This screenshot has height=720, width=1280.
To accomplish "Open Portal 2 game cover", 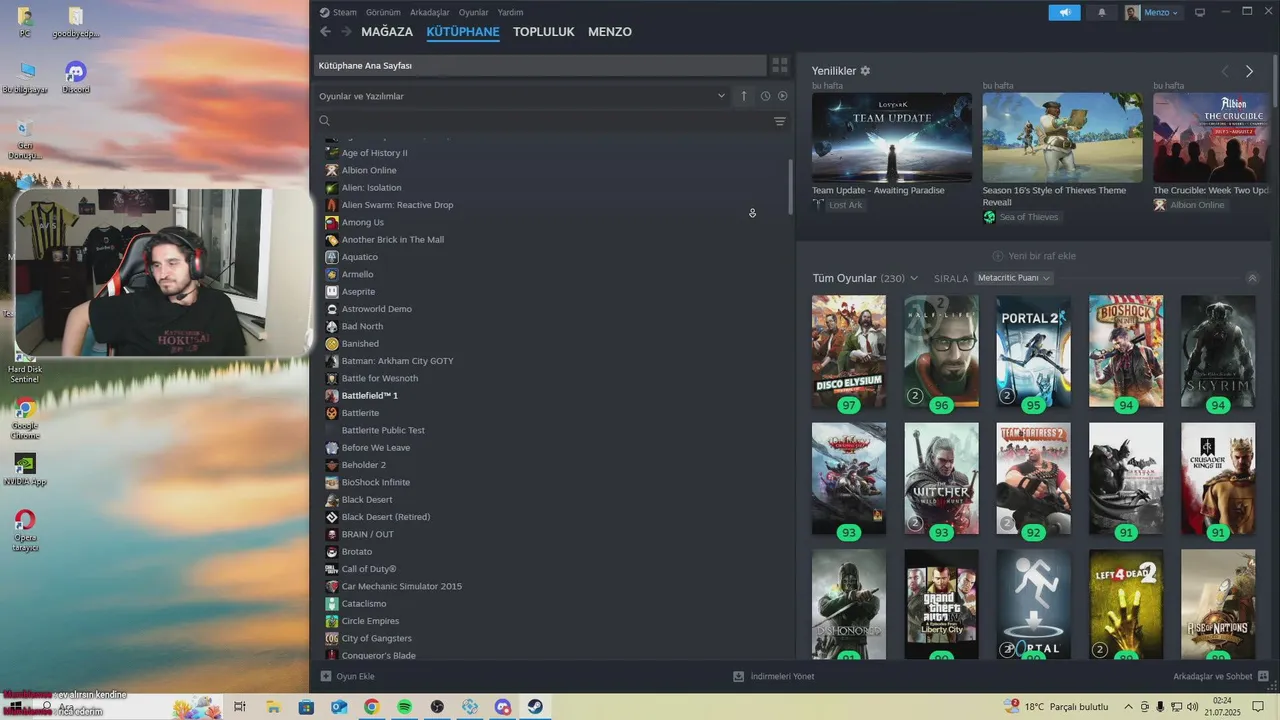I will (1033, 351).
